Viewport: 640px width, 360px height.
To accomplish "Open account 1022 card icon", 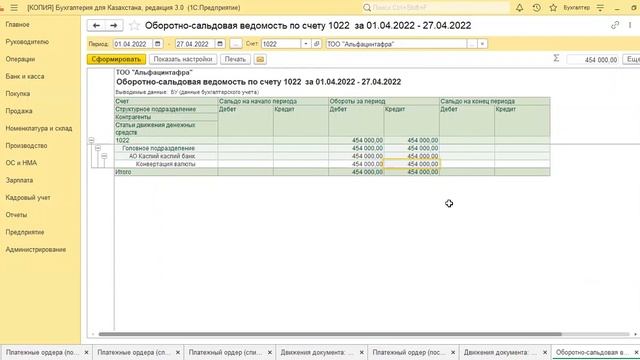I will (x=316, y=44).
